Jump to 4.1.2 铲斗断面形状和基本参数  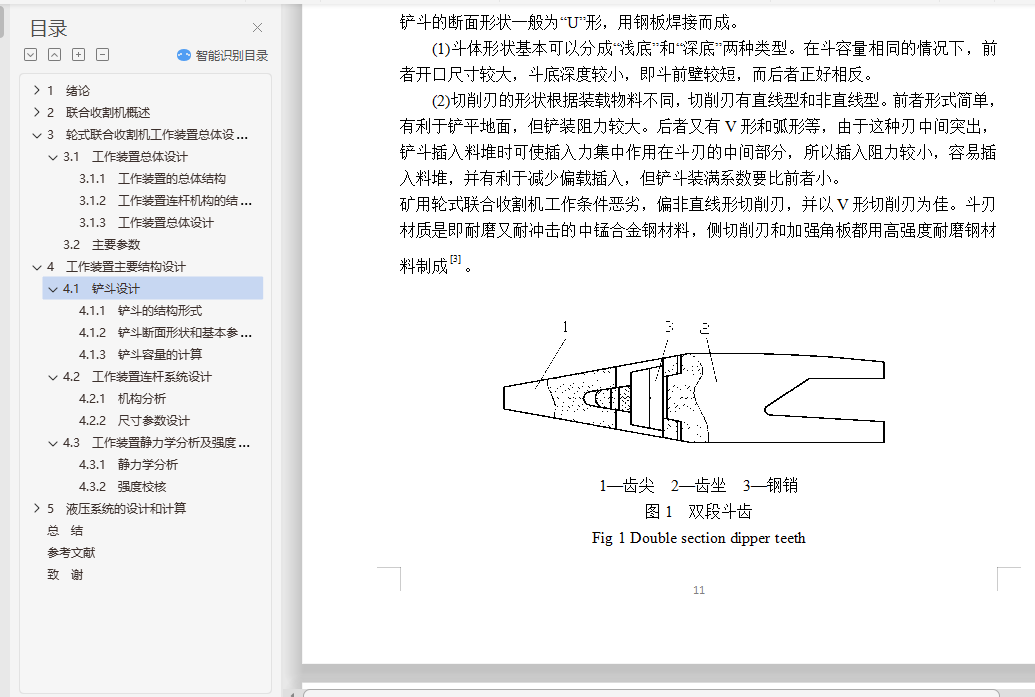(x=165, y=333)
